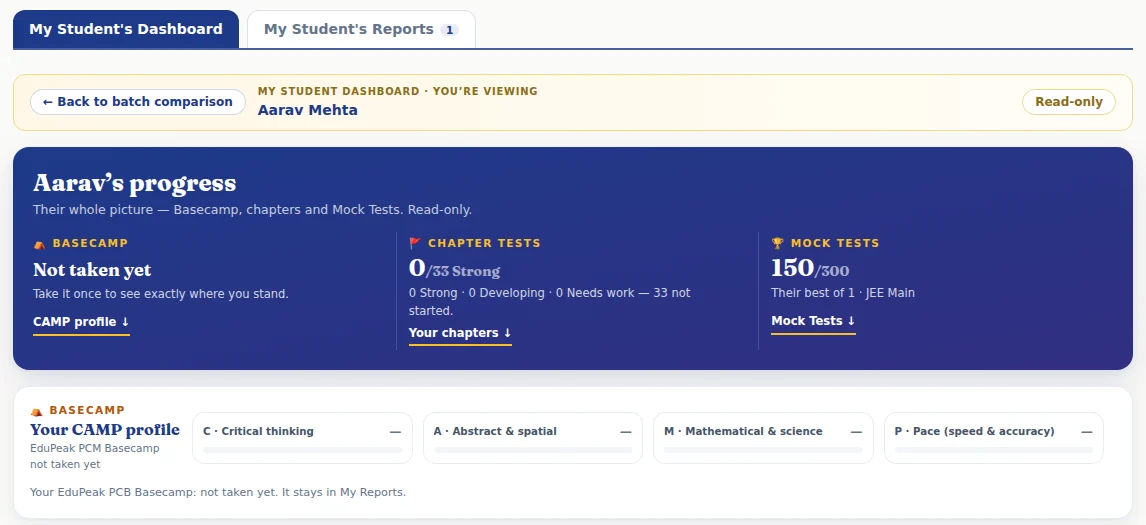This screenshot has height=525, width=1146.
Task: Click the 0/33 Strong score text
Action: coord(454,269)
